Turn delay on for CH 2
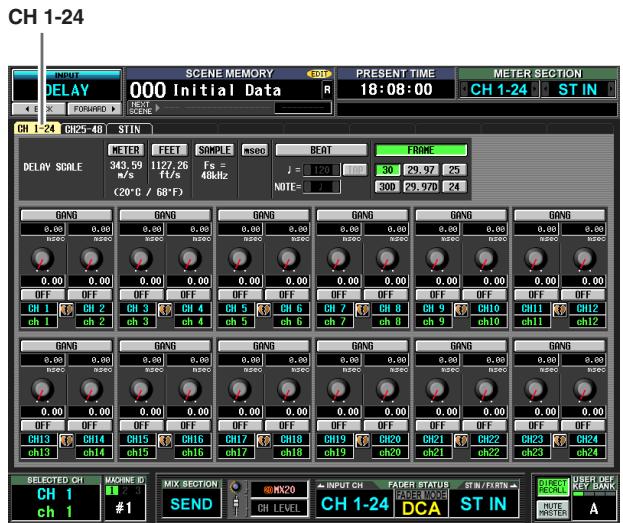Viewport: 623px width, 523px height. pos(90,295)
